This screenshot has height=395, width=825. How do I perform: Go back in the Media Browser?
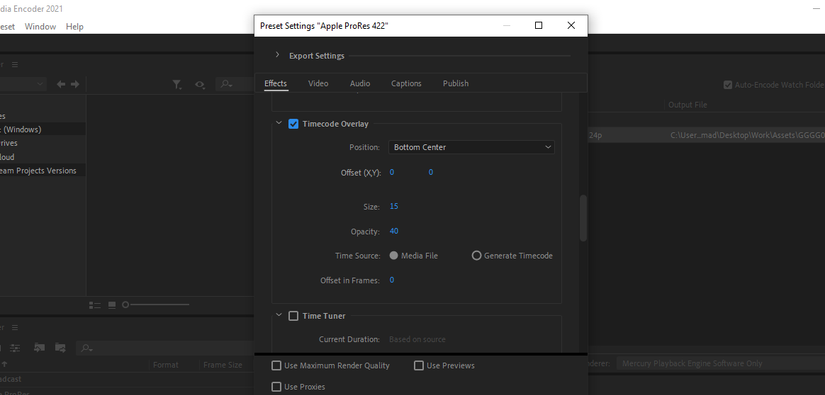point(61,84)
